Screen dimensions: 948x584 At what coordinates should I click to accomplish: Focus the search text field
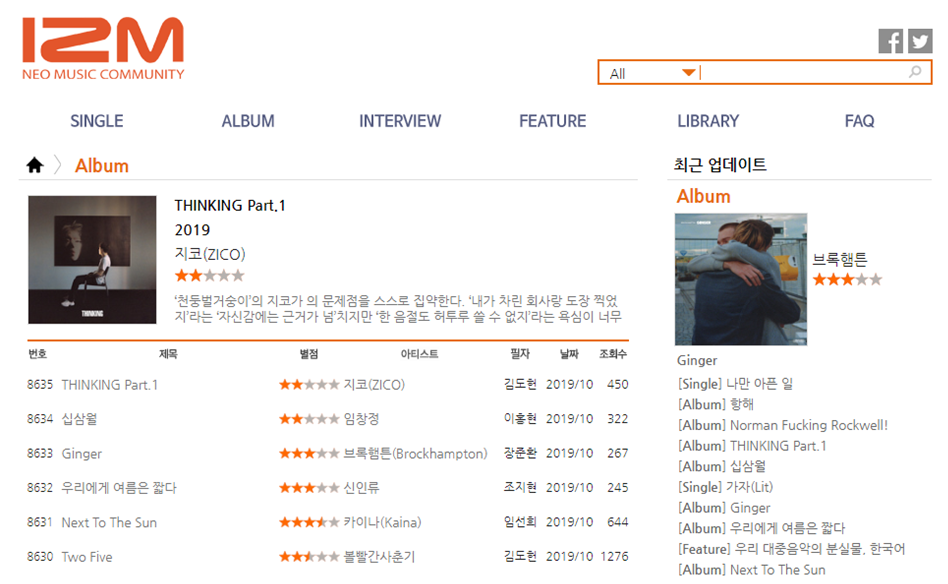tap(804, 73)
